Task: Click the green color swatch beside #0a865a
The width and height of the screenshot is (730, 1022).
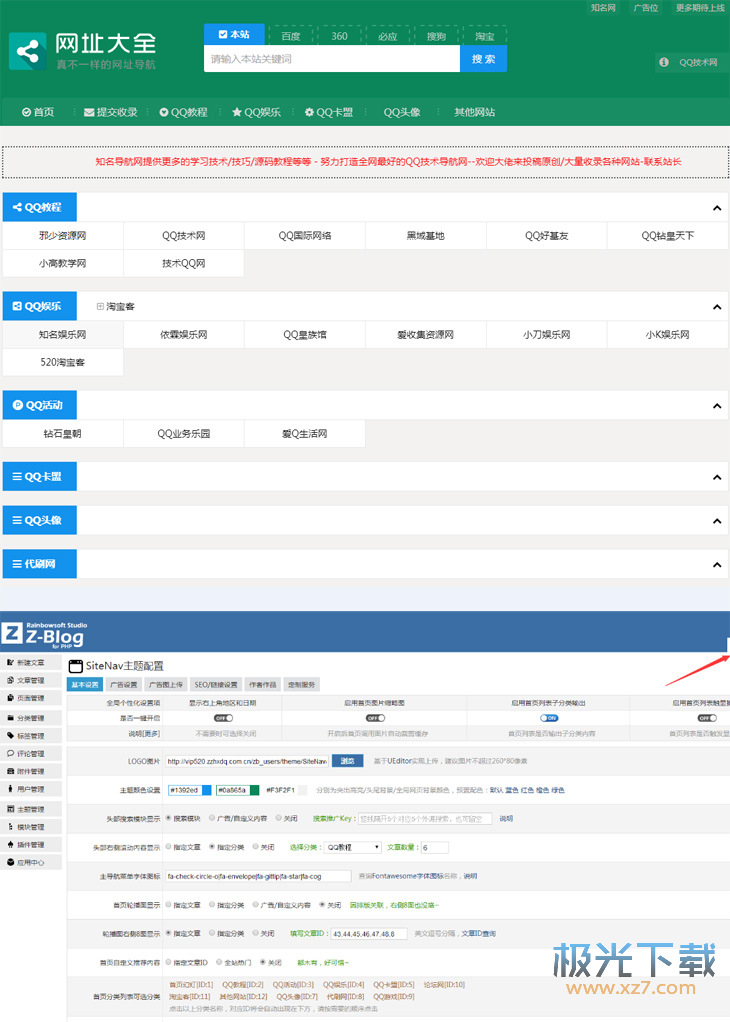Action: coord(254,790)
